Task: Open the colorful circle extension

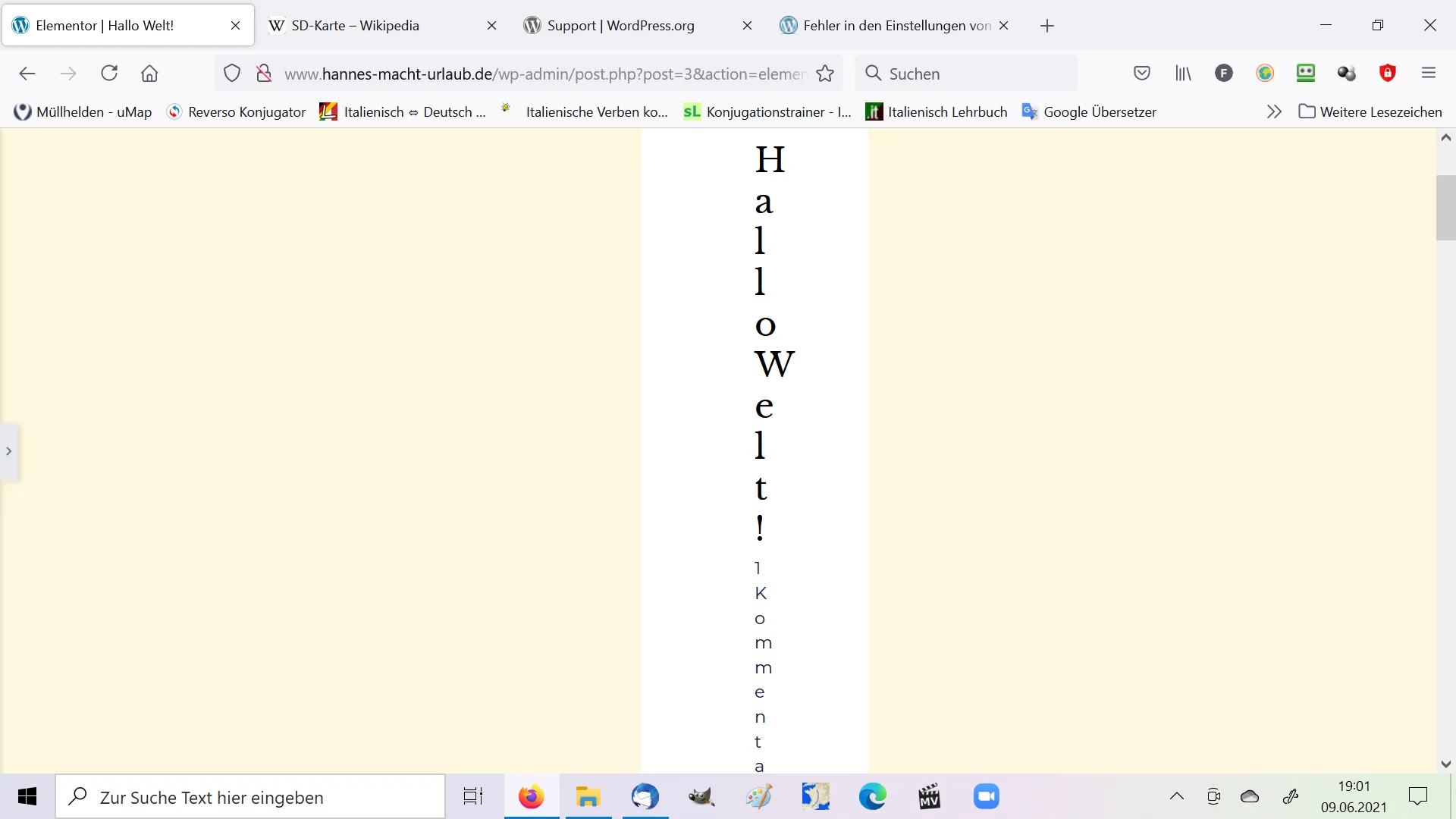Action: point(1265,74)
